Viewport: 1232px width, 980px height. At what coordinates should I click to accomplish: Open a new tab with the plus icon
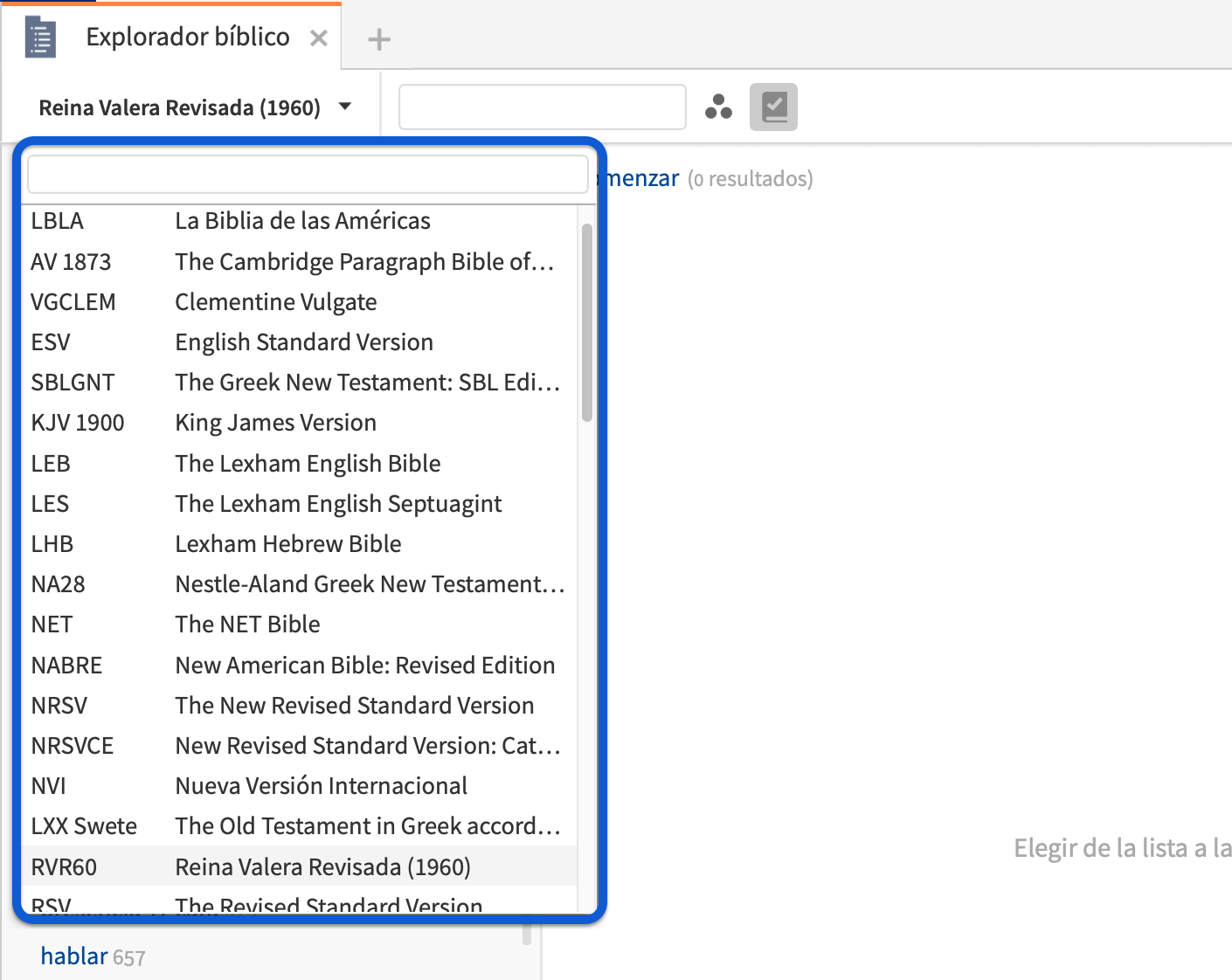[379, 39]
